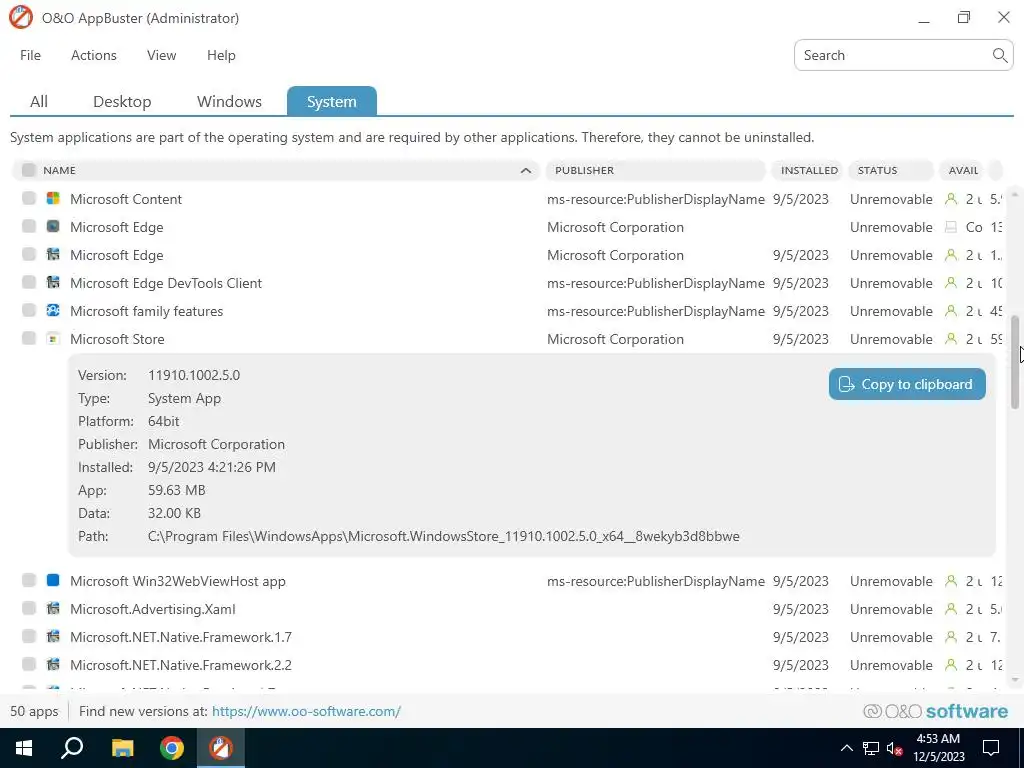The height and width of the screenshot is (768, 1024).
Task: Check the Microsoft Content checkbox
Action: click(x=28, y=198)
